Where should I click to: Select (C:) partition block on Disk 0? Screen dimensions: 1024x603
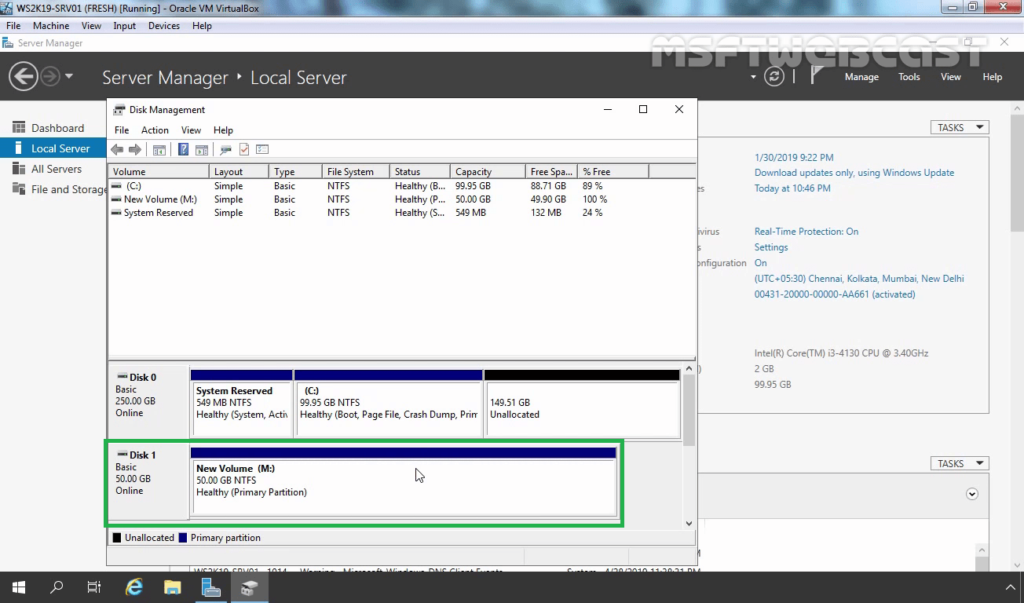tap(389, 403)
